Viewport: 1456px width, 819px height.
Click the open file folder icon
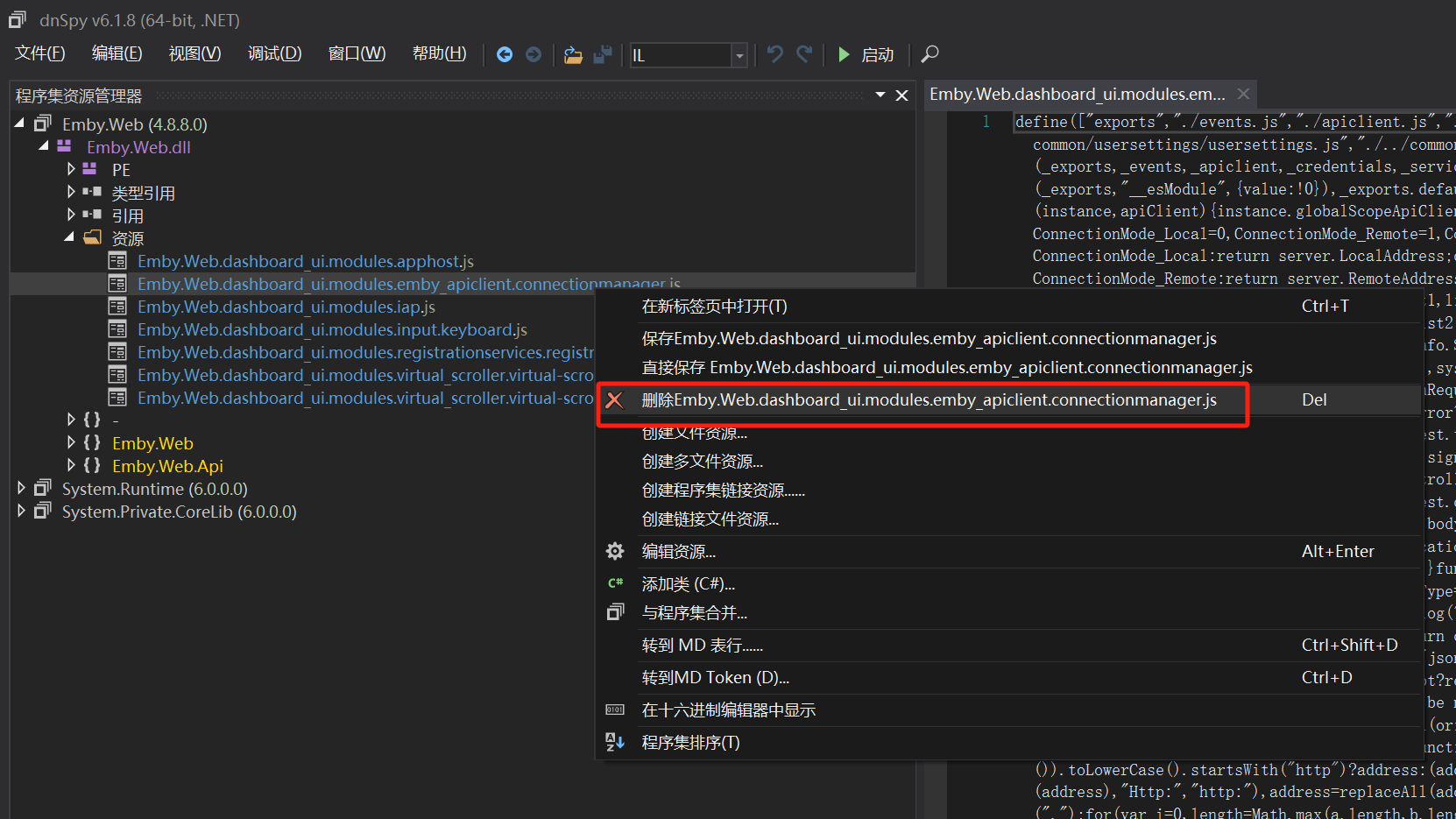[x=573, y=54]
